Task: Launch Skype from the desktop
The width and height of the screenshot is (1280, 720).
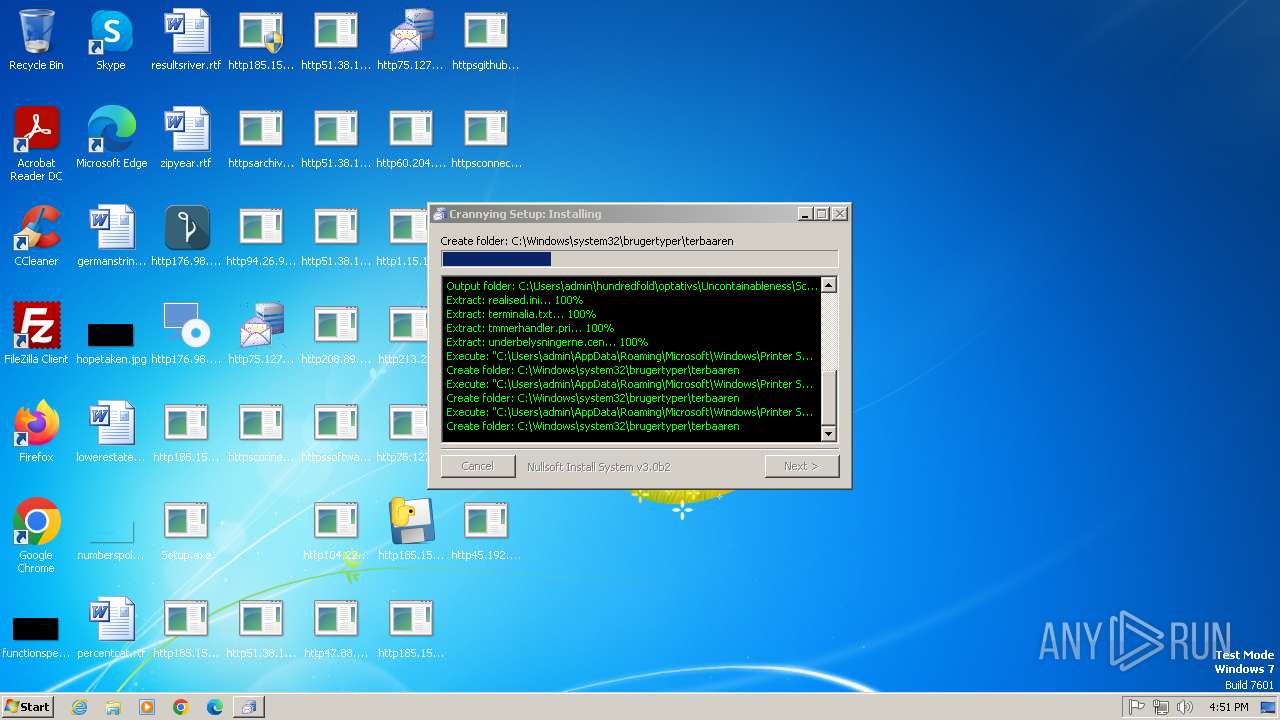Action: pyautogui.click(x=111, y=40)
